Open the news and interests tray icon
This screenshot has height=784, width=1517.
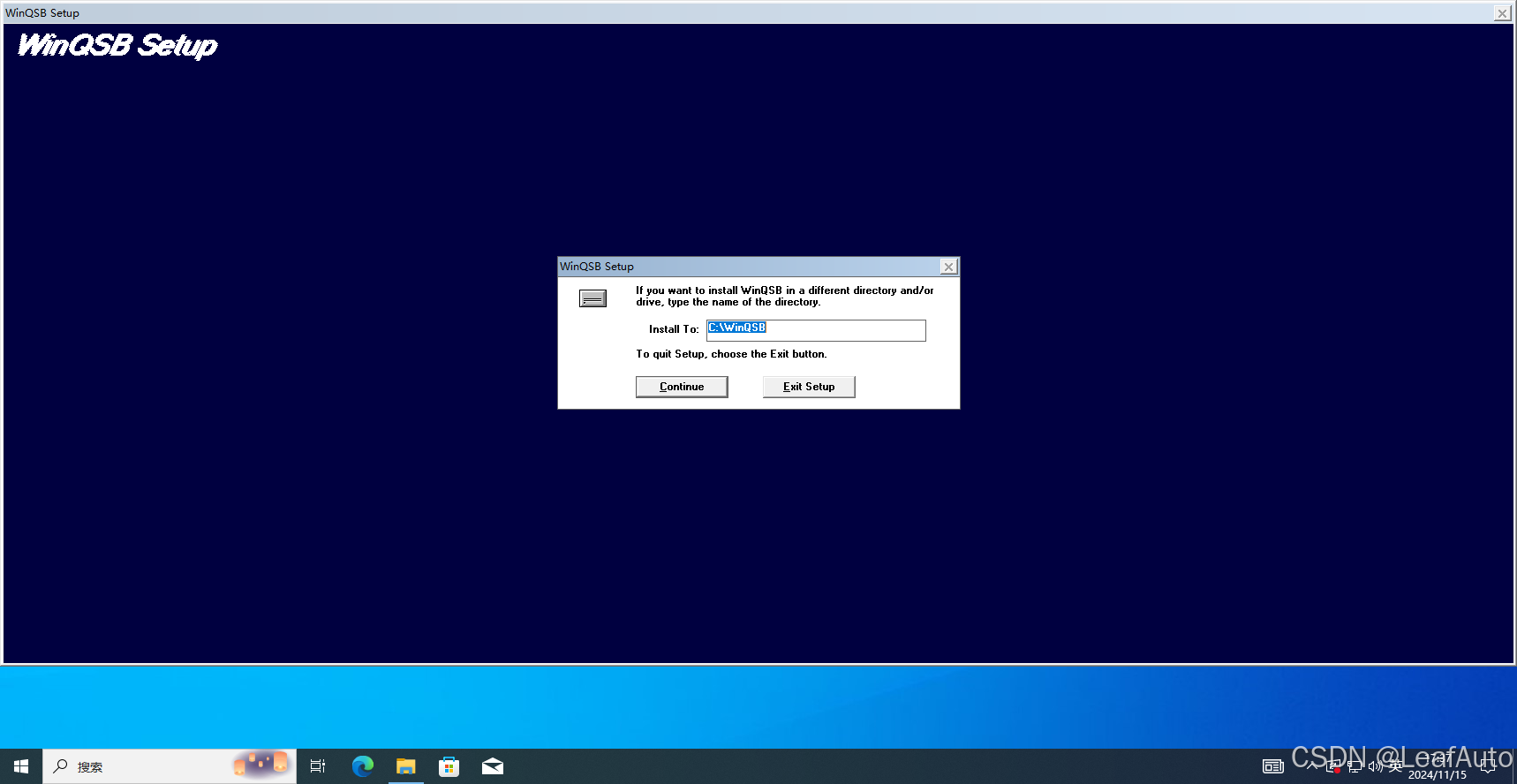coord(1273,766)
